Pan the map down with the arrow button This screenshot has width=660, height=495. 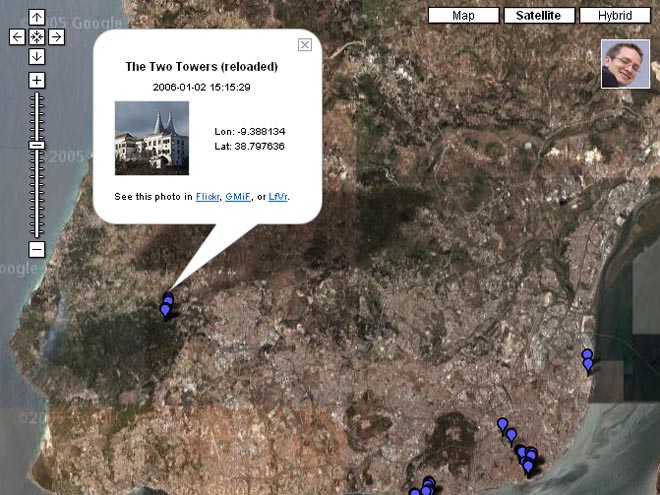click(37, 57)
